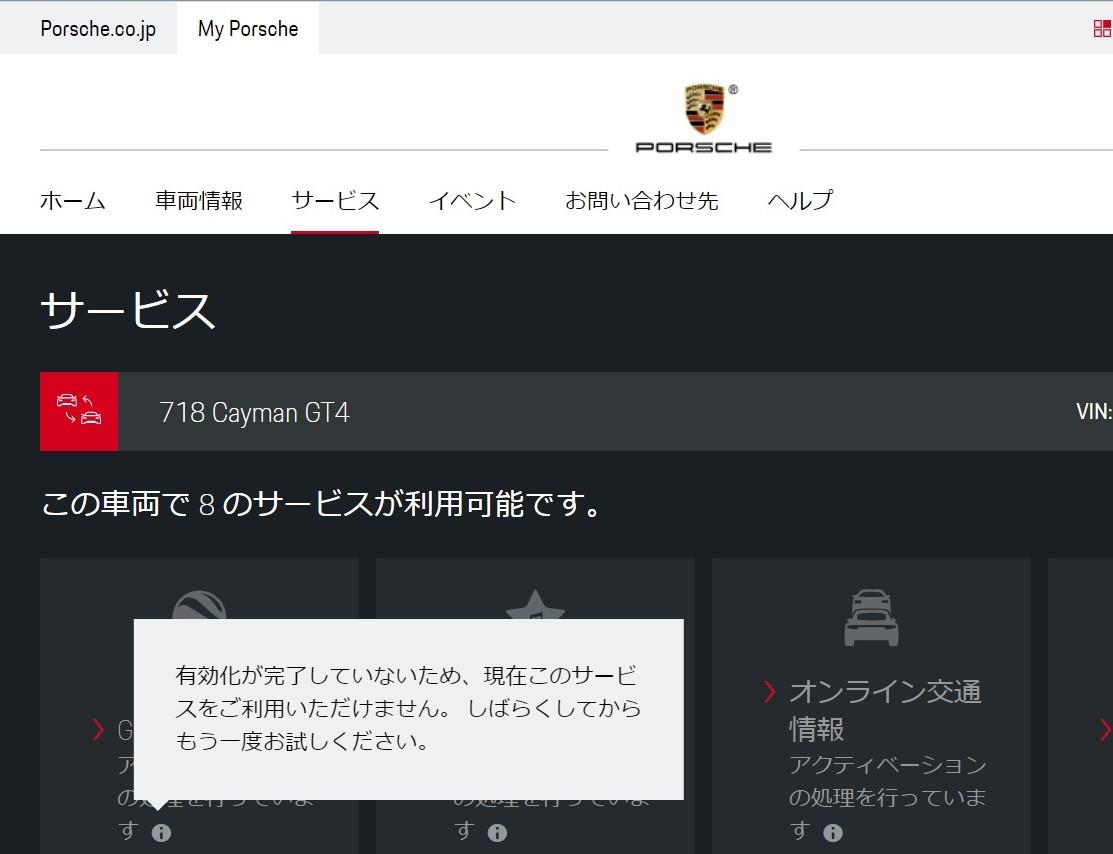Click text この車両で 8 のサービスが利用可能です。
Viewport: 1113px width, 854px height.
click(323, 504)
